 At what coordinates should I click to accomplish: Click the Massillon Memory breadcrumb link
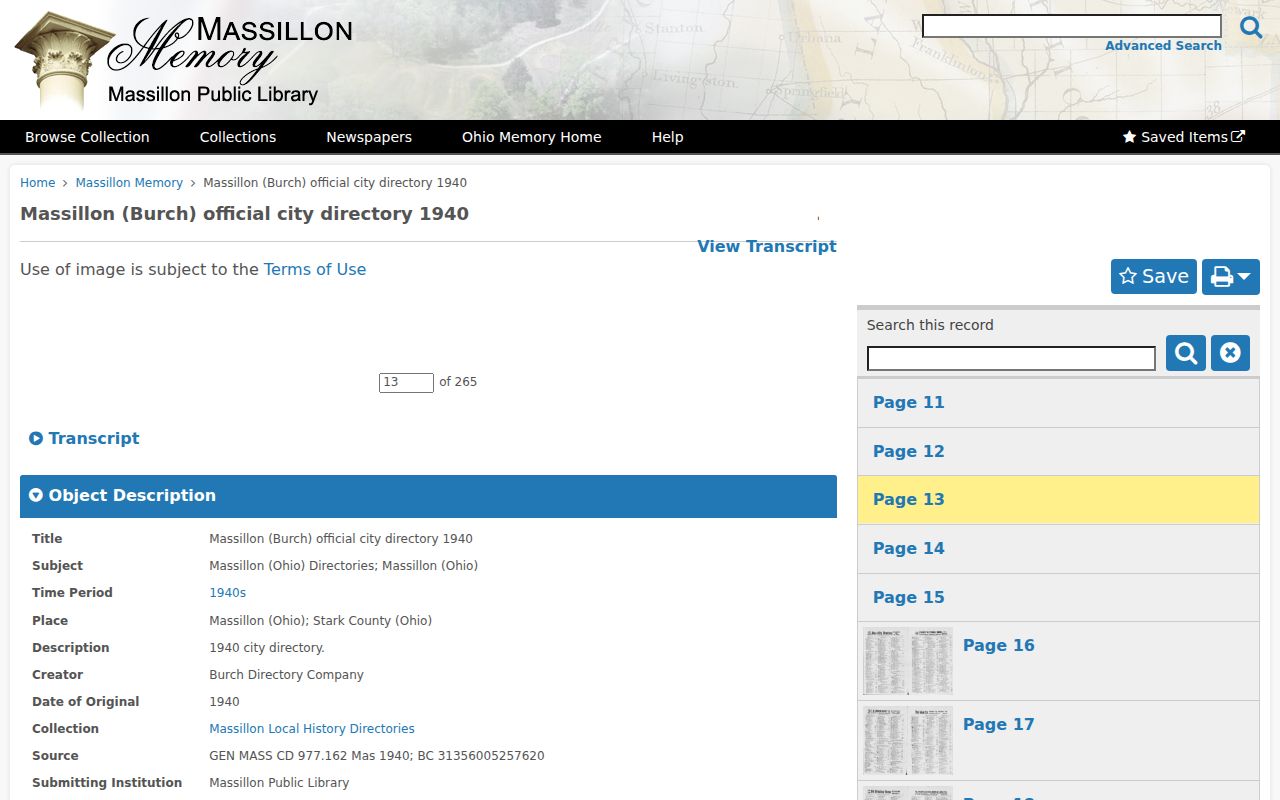coord(129,183)
